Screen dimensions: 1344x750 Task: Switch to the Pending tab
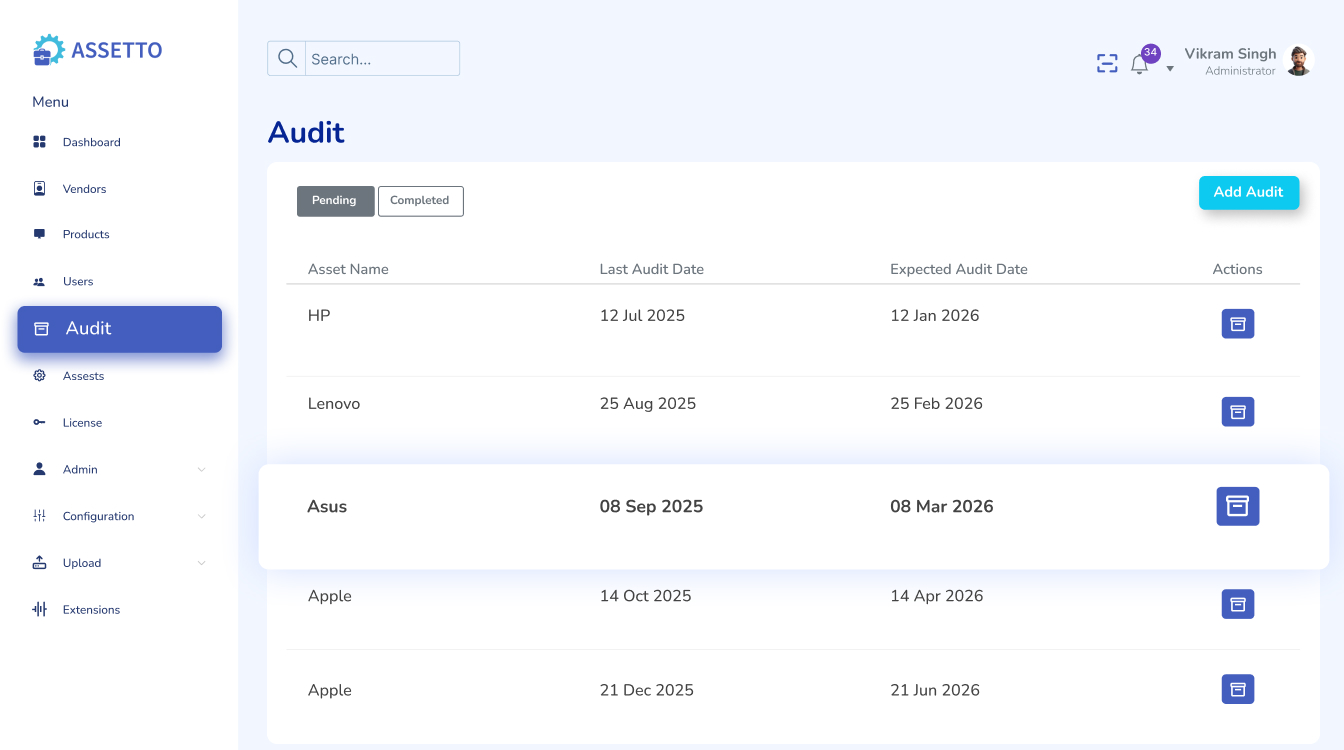(x=335, y=201)
